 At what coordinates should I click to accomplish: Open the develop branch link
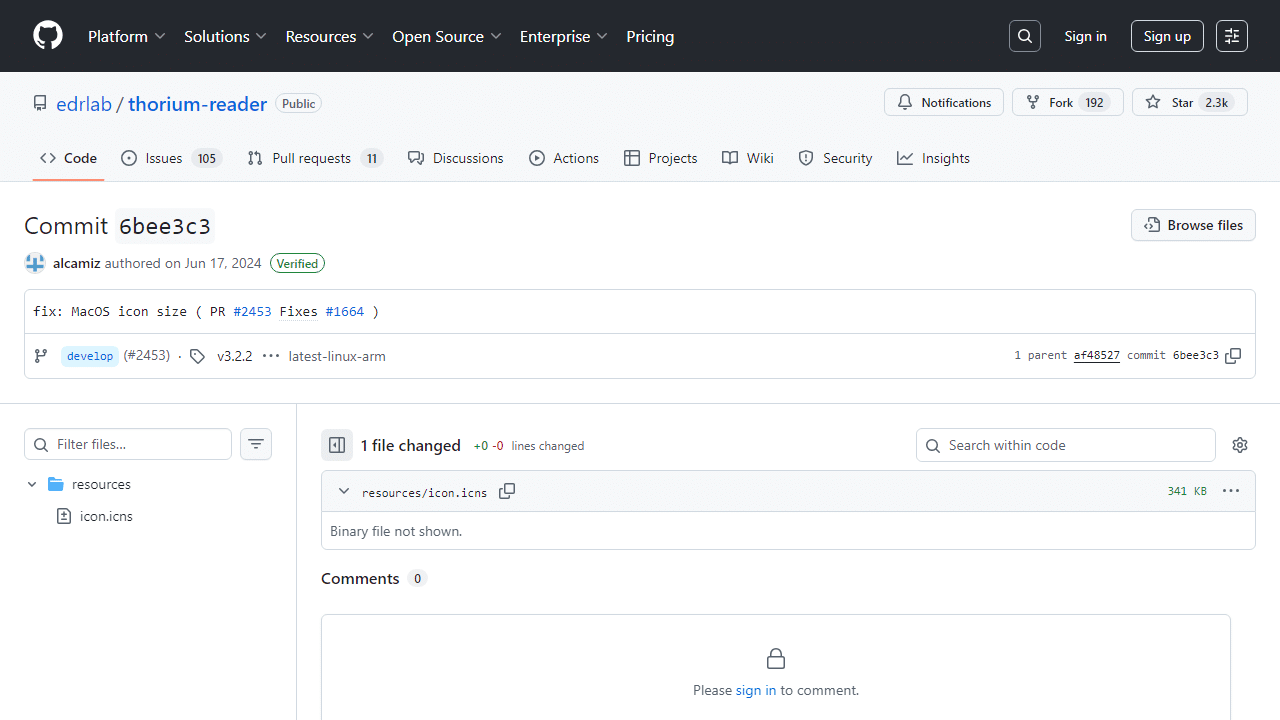(x=90, y=356)
